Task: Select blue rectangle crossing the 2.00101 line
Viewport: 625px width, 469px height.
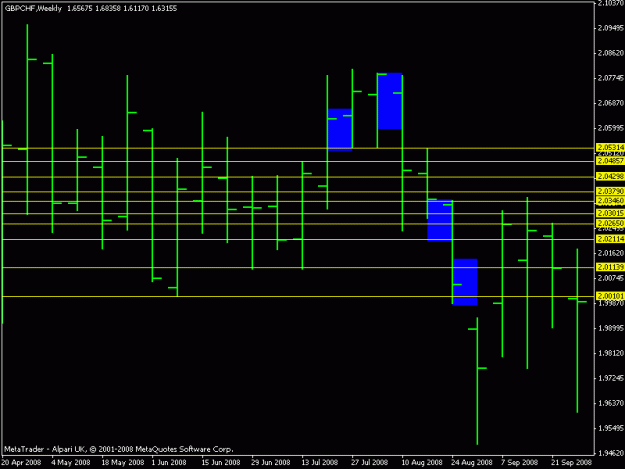Action: pyautogui.click(x=465, y=282)
